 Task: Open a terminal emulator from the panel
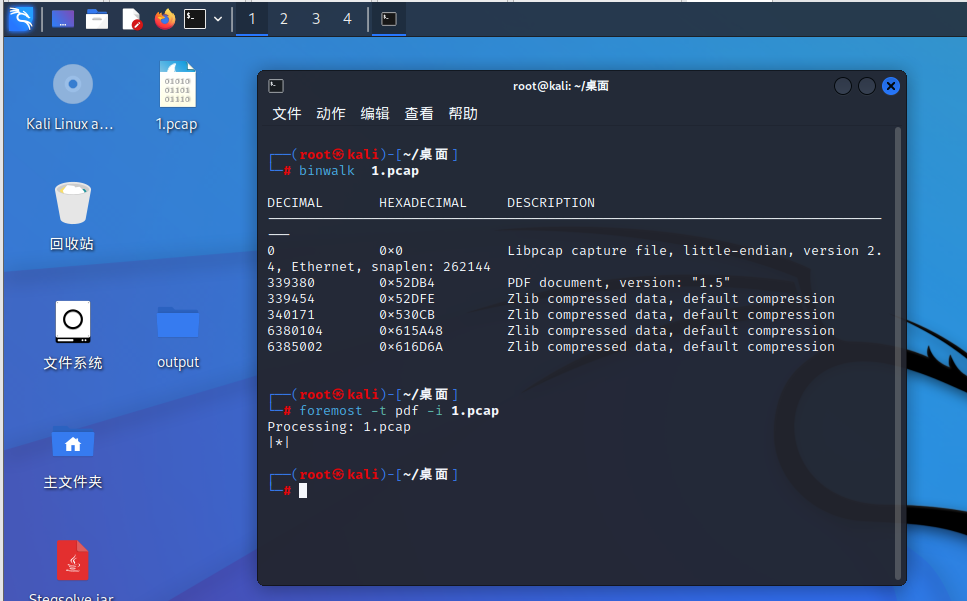[195, 19]
